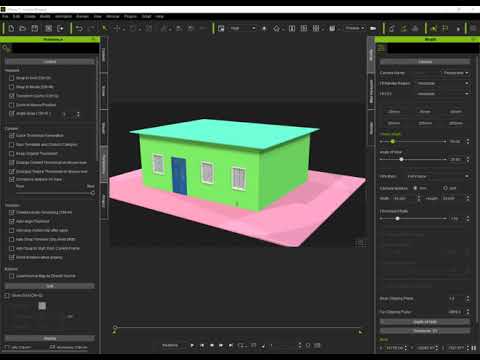
Task: Select the mm Camera Aperture radio button
Action: click(415, 188)
